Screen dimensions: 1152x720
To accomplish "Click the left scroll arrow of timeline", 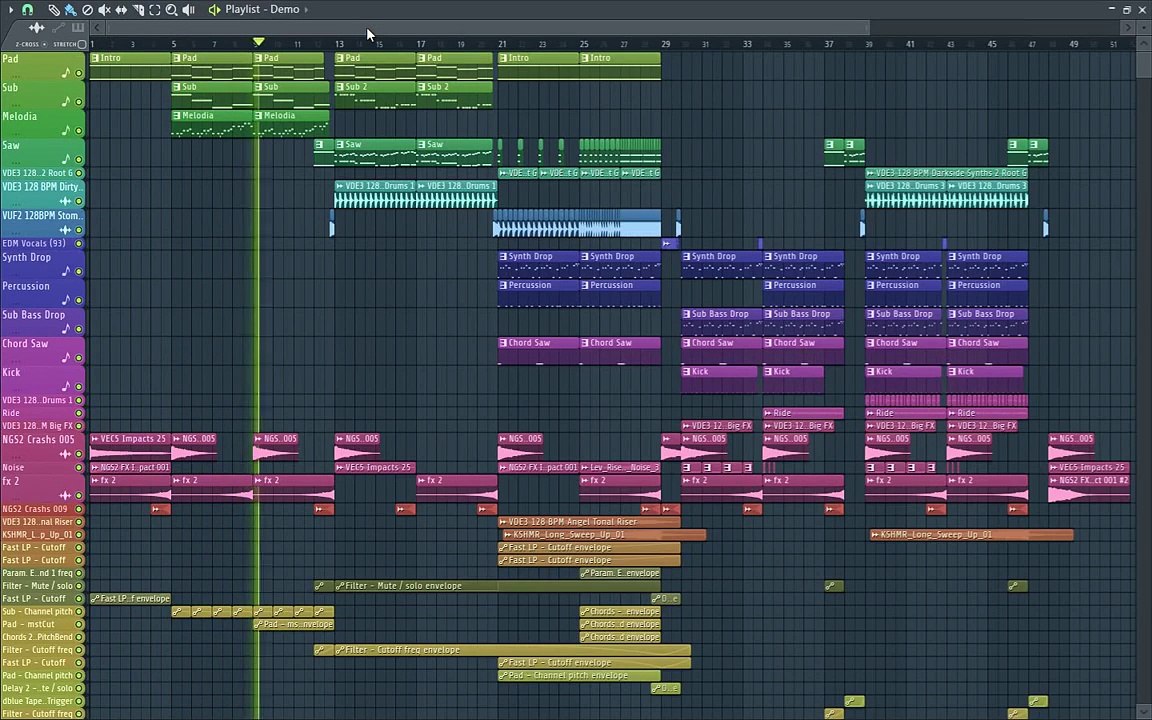I will pyautogui.click(x=97, y=28).
